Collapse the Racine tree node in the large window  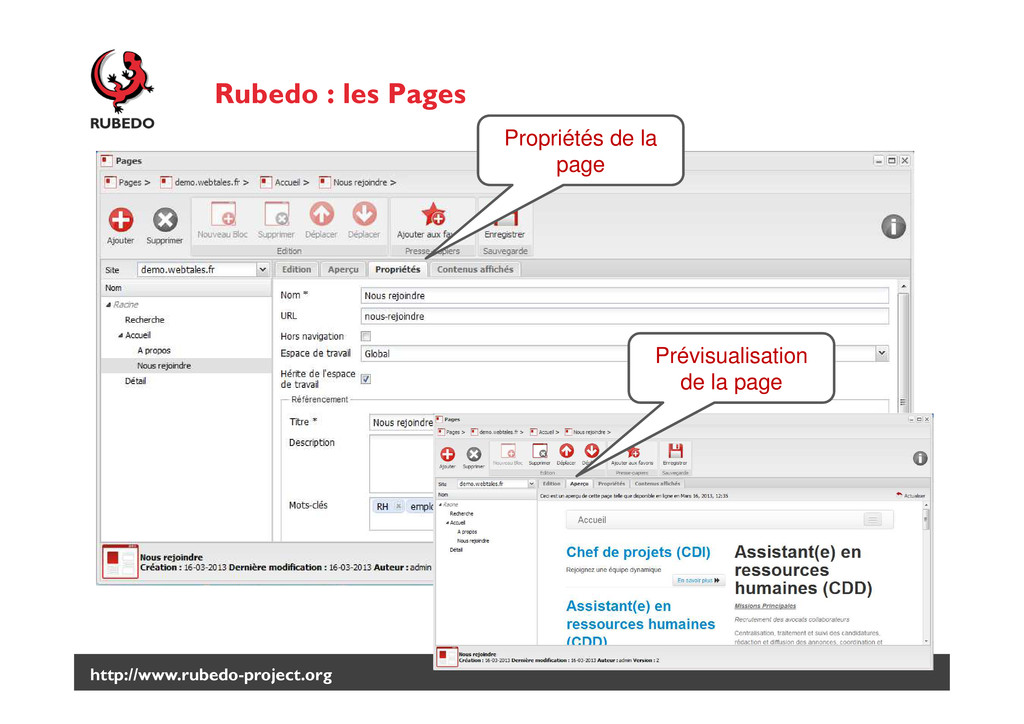[108, 305]
